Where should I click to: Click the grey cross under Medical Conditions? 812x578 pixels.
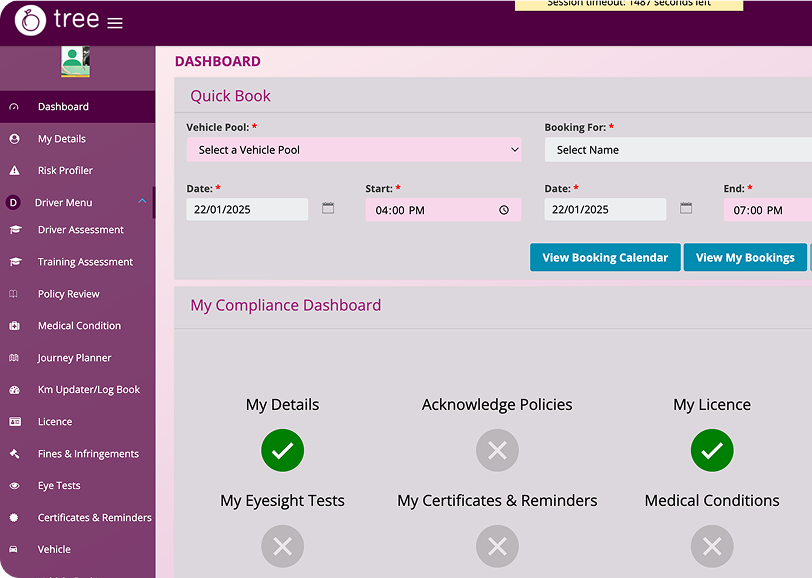[x=712, y=546]
